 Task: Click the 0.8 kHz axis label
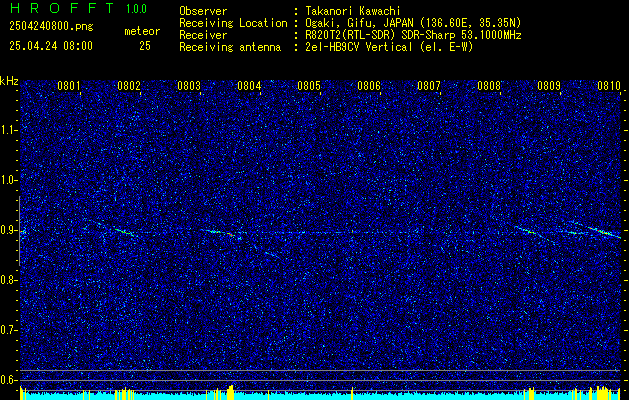[7, 280]
